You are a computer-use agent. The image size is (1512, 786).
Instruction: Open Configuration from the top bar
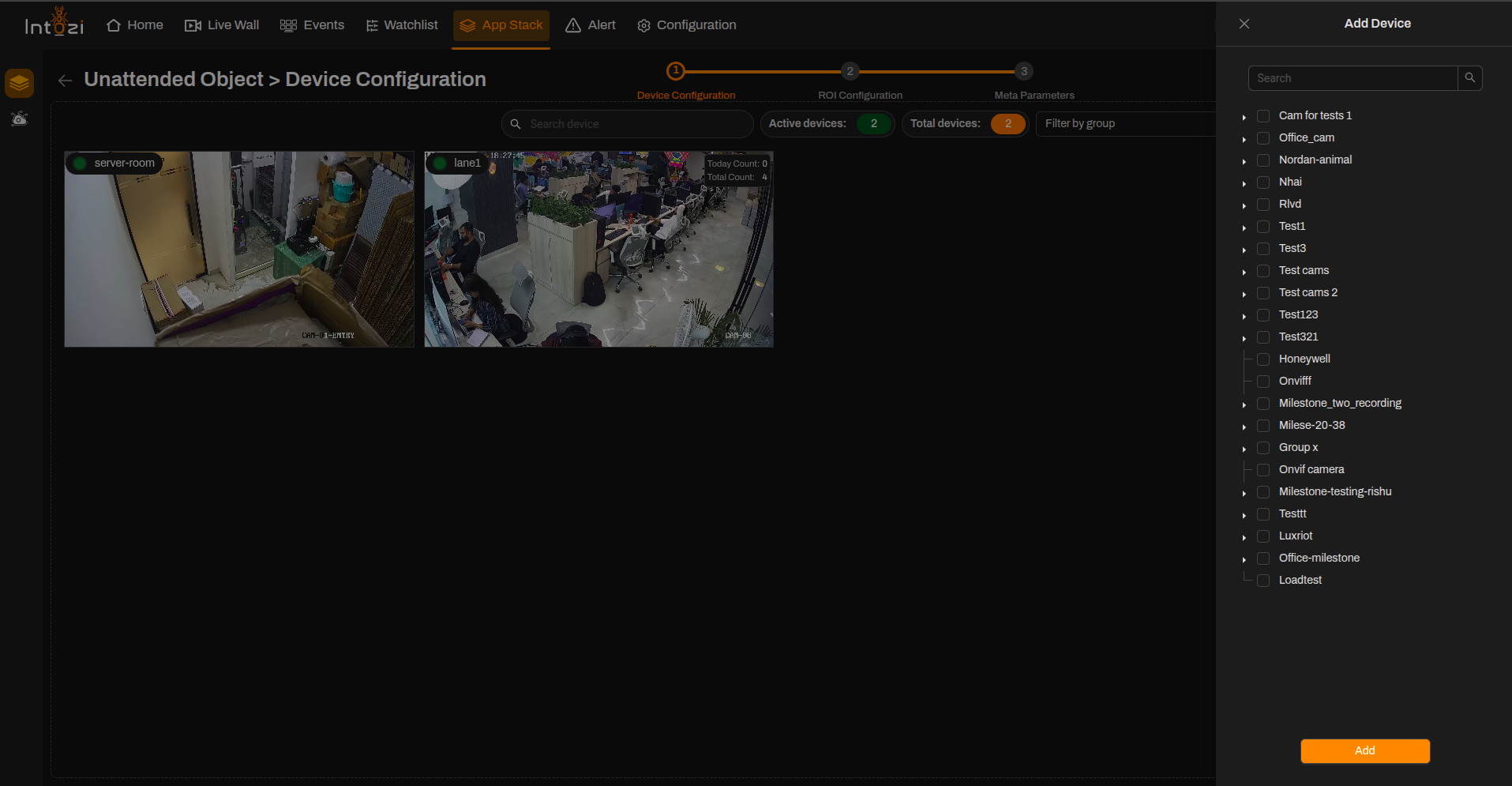(687, 25)
